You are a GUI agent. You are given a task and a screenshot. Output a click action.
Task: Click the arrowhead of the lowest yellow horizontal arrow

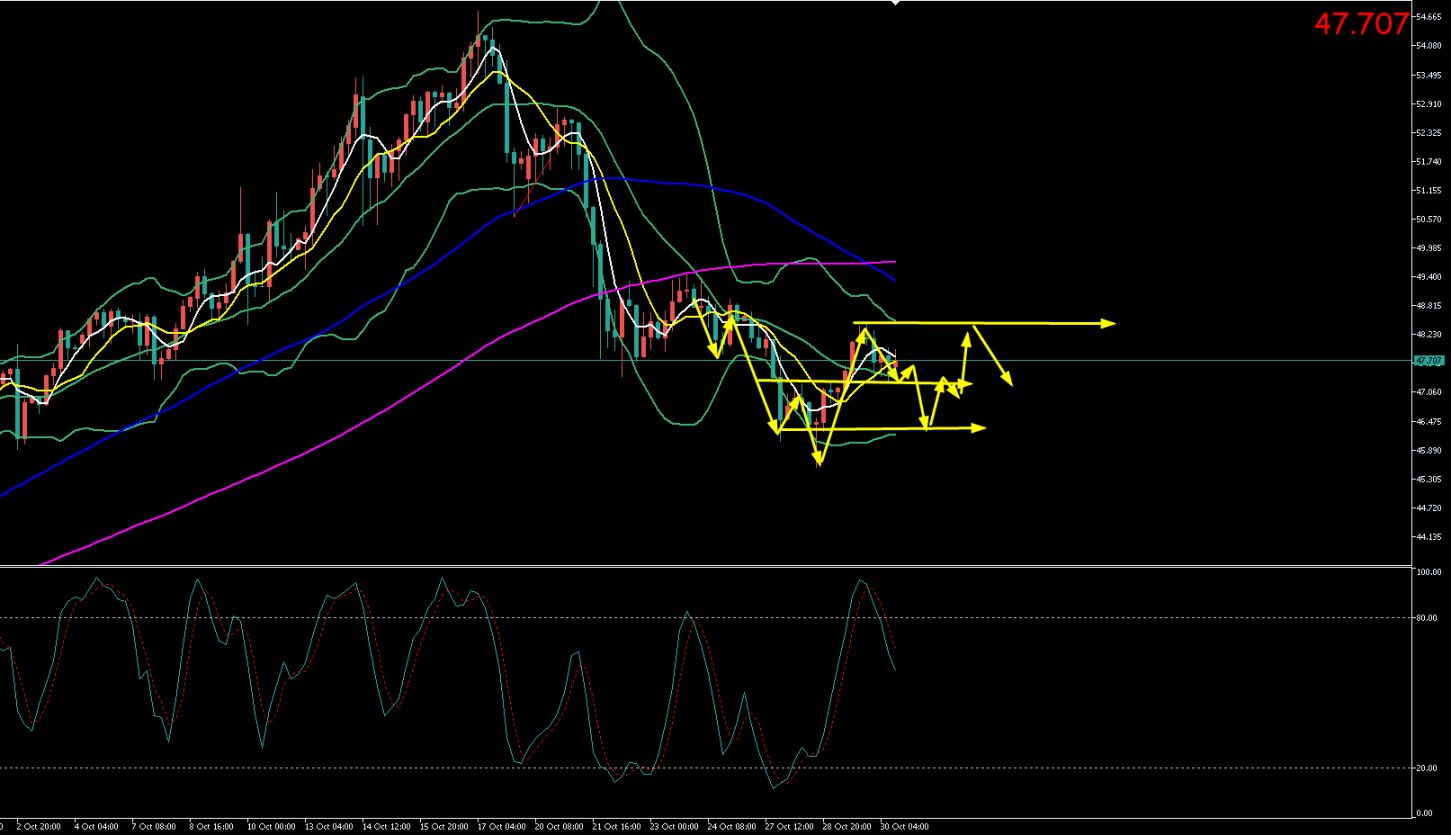tap(980, 428)
